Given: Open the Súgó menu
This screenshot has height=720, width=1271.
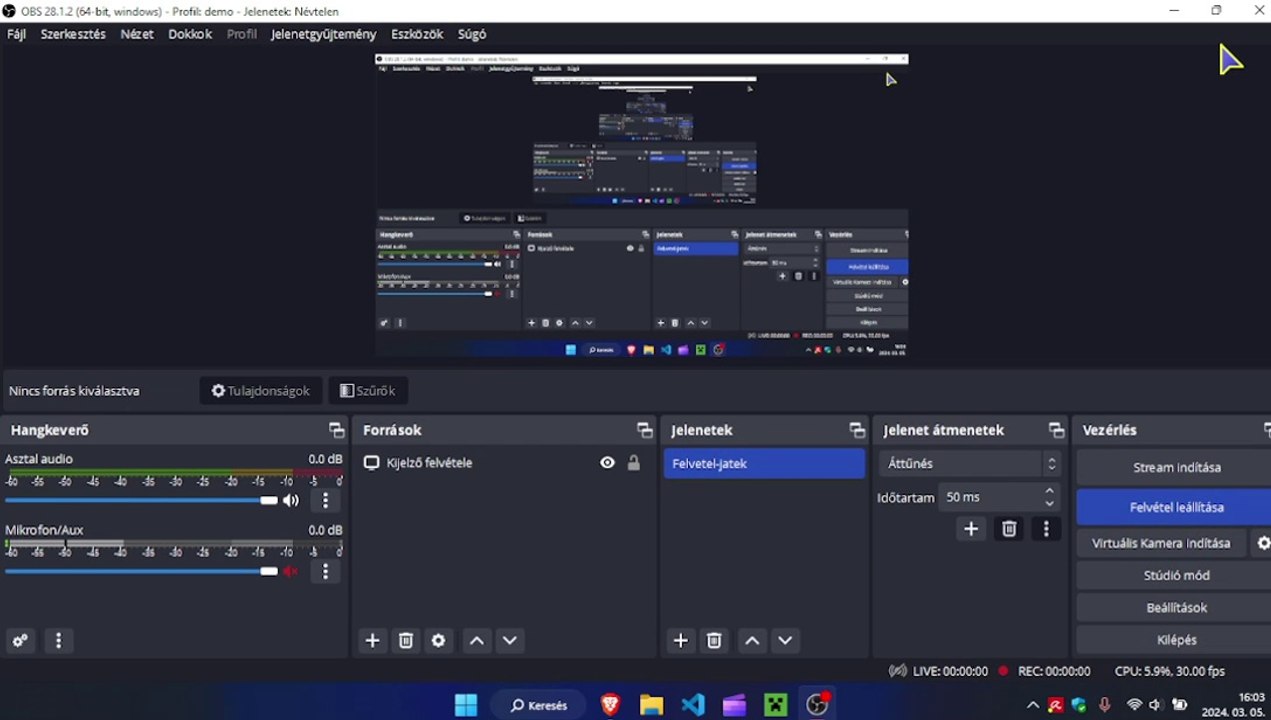Looking at the screenshot, I should 472,34.
